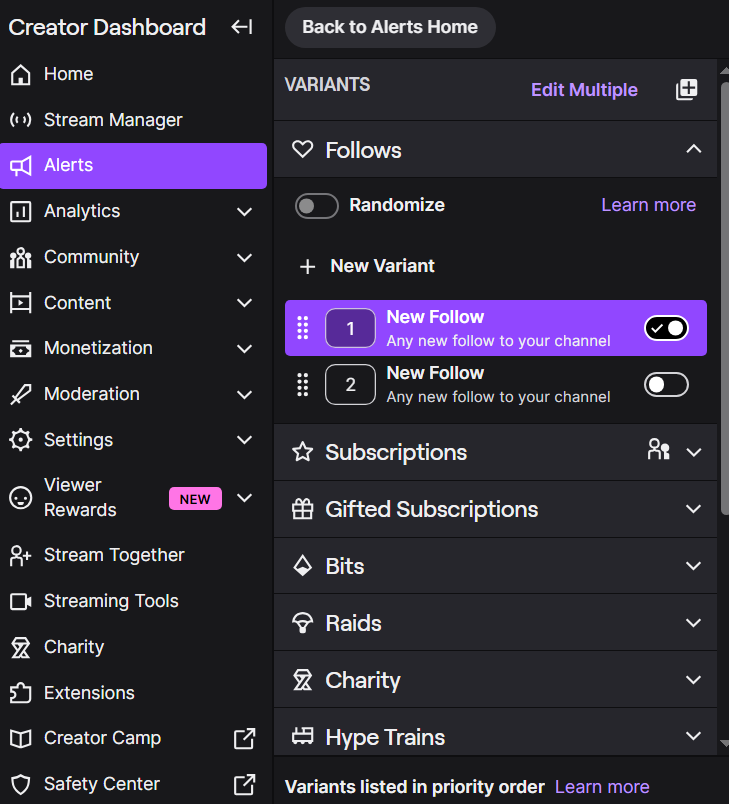Viewport: 729px width, 804px height.
Task: Click the Settings gear icon
Action: pos(21,440)
